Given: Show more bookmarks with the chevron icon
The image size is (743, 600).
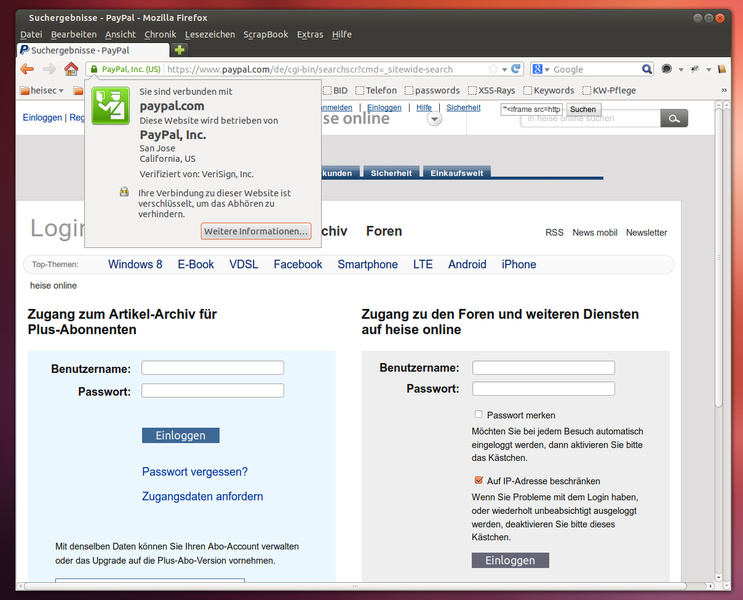Looking at the screenshot, I should [724, 90].
